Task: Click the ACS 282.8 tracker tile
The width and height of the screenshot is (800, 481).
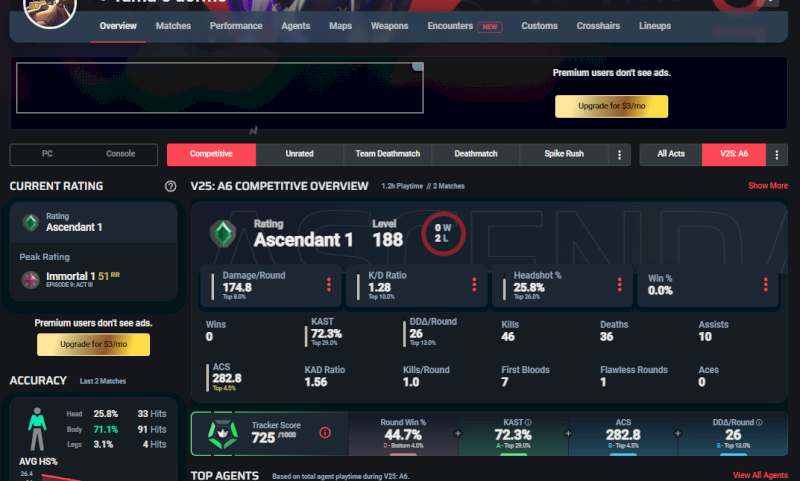Action: pyautogui.click(x=623, y=434)
